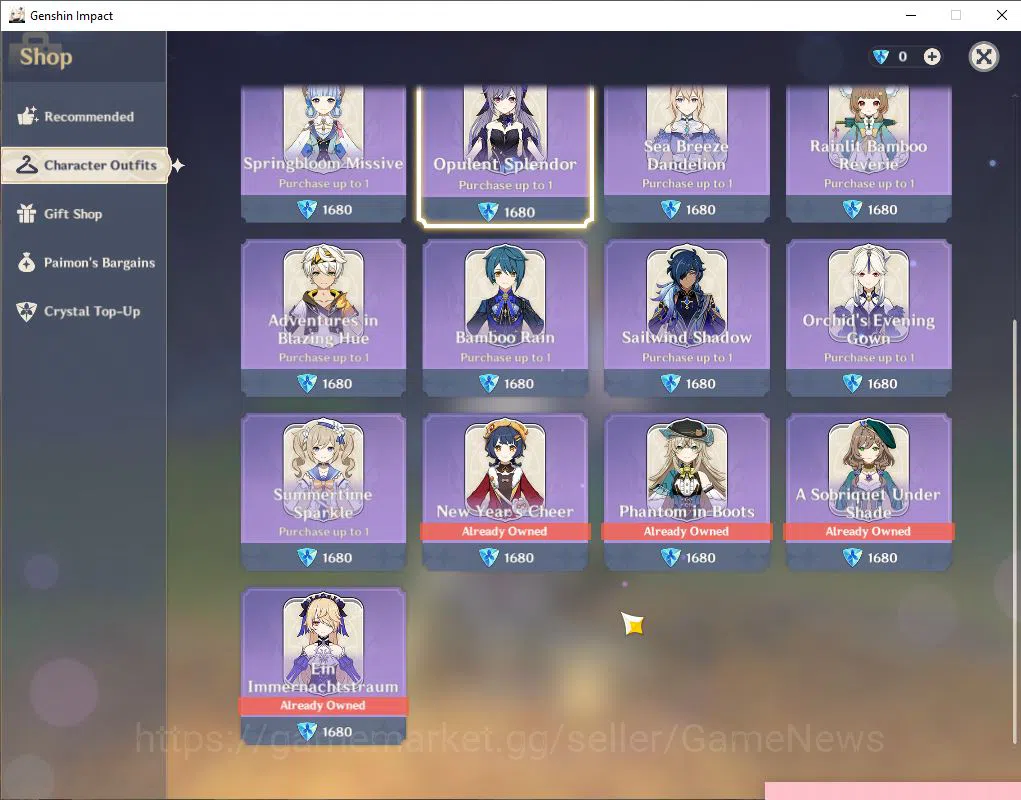This screenshot has width=1021, height=800.
Task: View A Sobriquet Under Shade outfit
Action: (869, 491)
